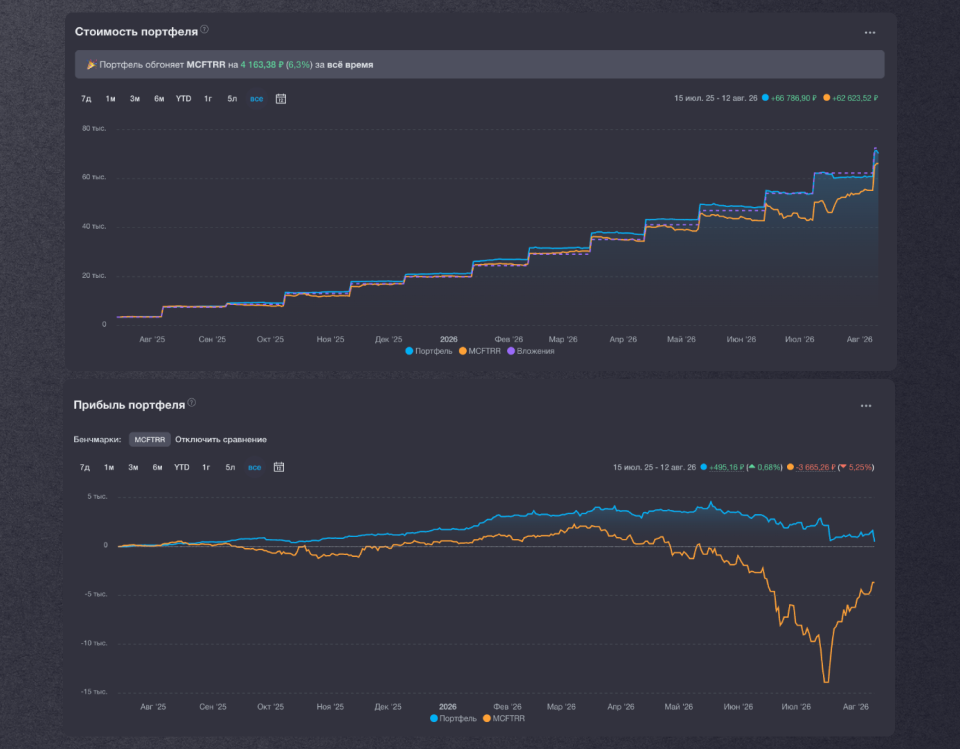Open portfolio profit card three-dot menu
Screen dimensions: 960x749
click(866, 405)
